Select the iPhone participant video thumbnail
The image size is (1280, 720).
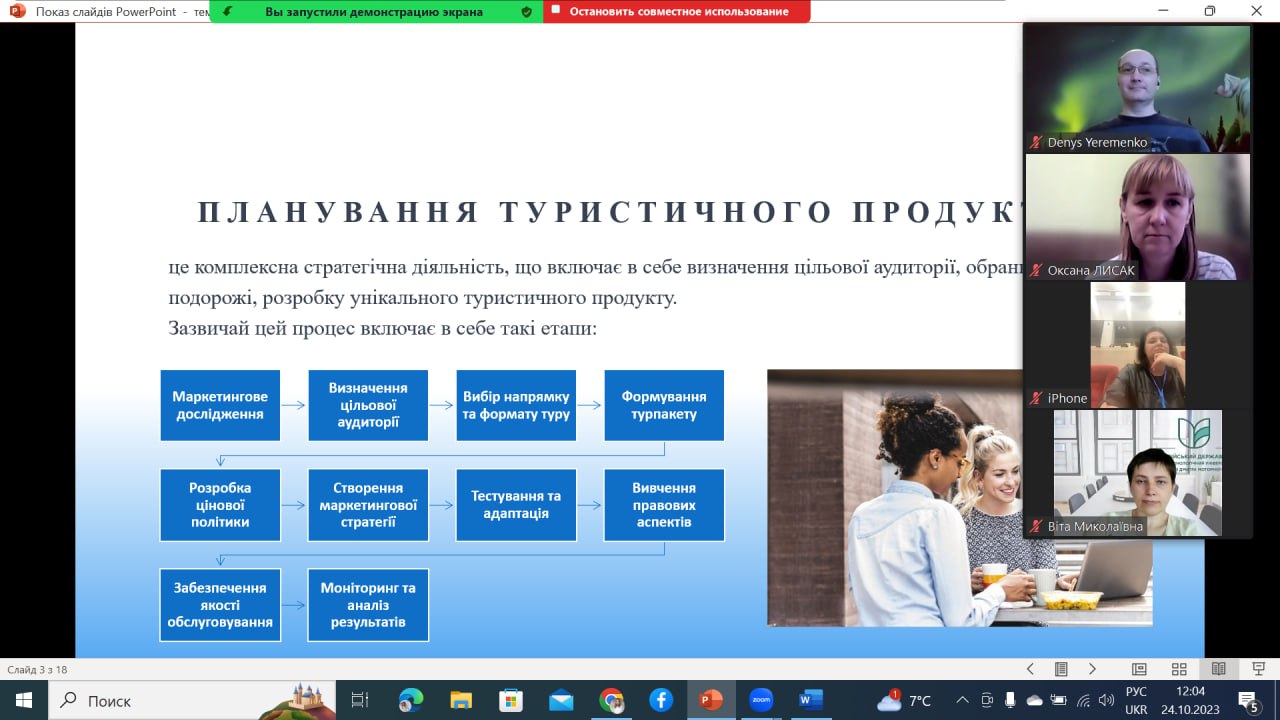(1138, 345)
